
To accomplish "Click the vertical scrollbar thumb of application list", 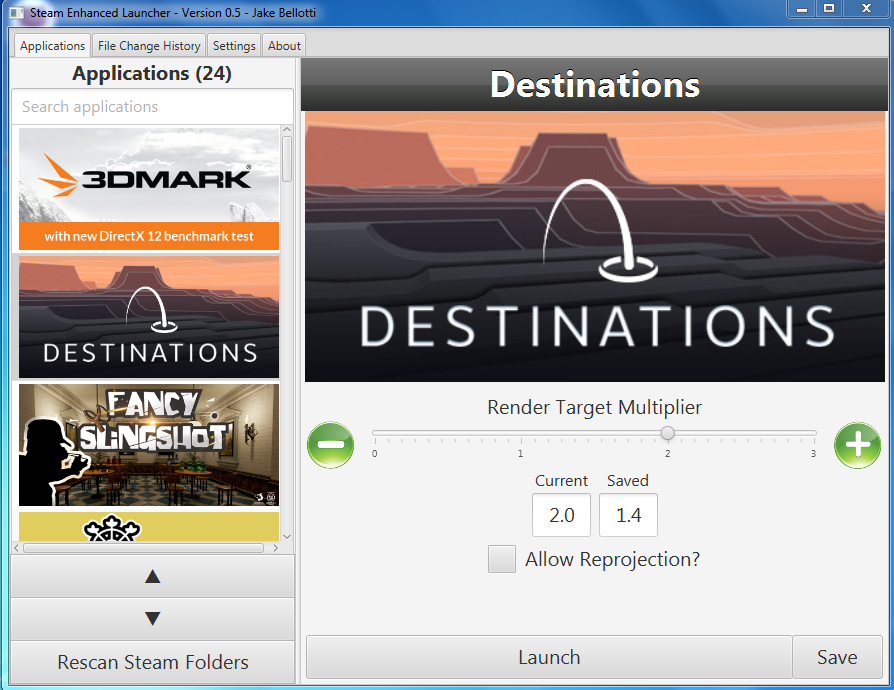I will pyautogui.click(x=287, y=159).
